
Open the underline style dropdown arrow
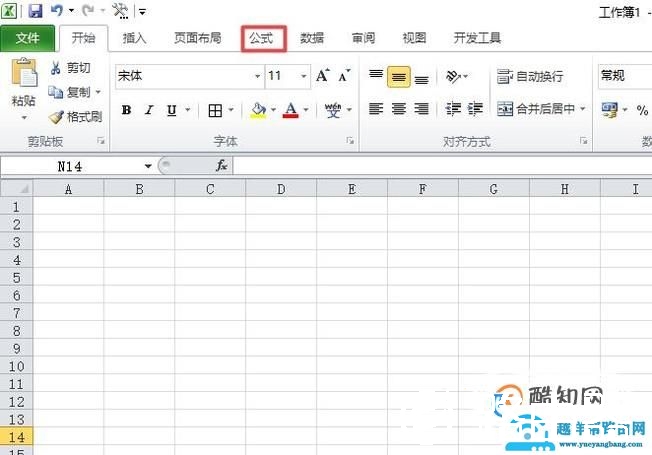point(188,110)
